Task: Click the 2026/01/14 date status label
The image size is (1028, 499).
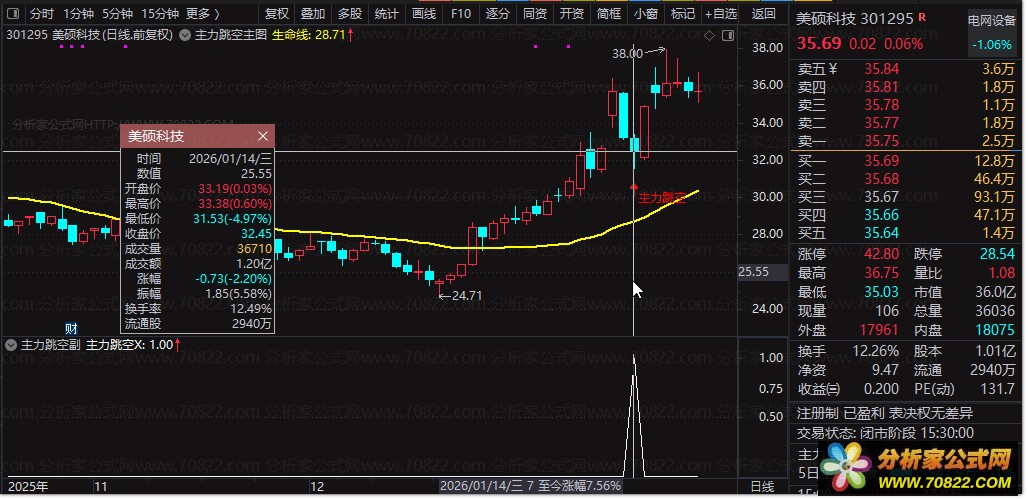Action: tap(530, 486)
